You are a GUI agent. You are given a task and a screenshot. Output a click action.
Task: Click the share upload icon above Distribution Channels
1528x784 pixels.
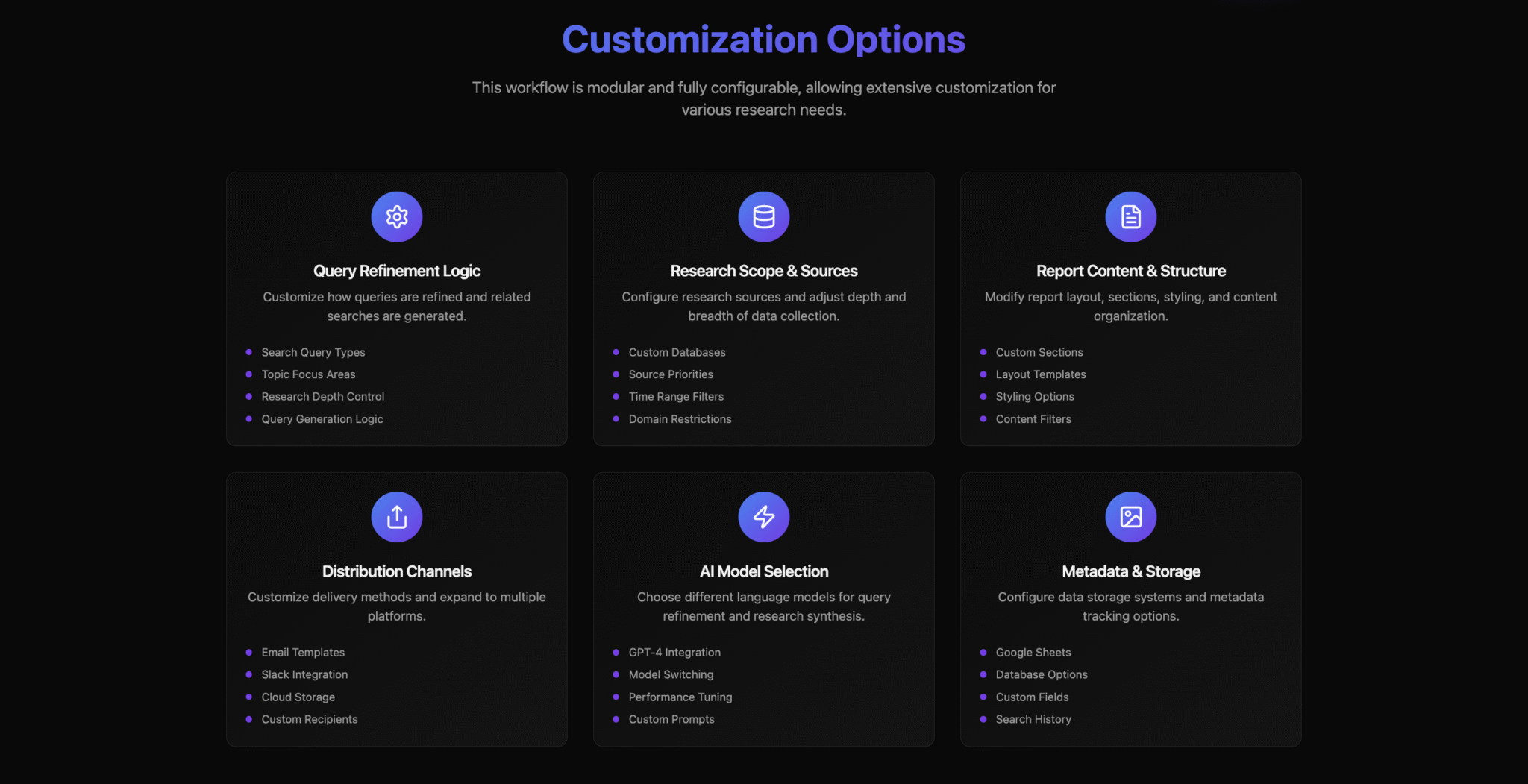pos(397,517)
